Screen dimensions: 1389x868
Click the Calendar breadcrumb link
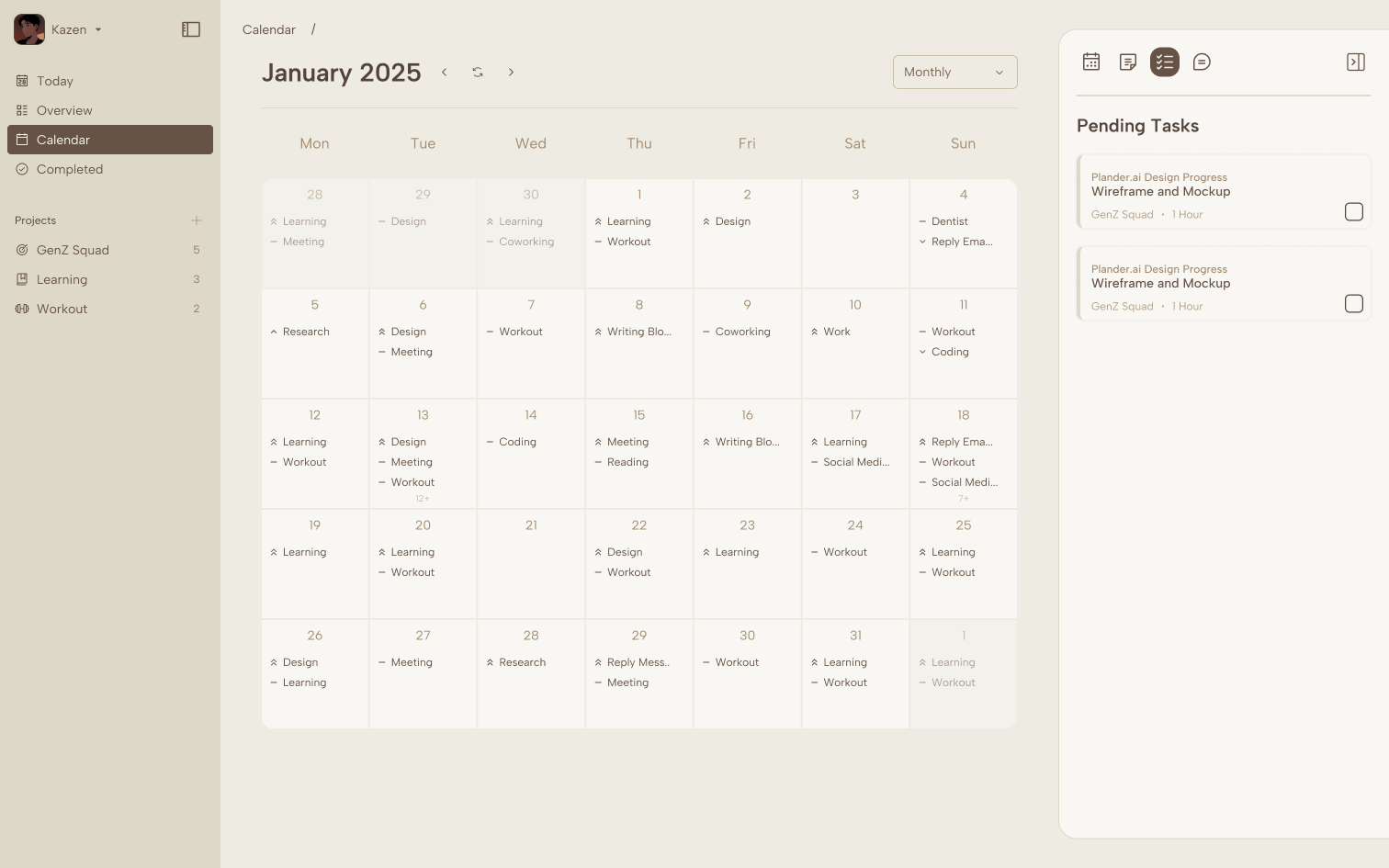269,29
